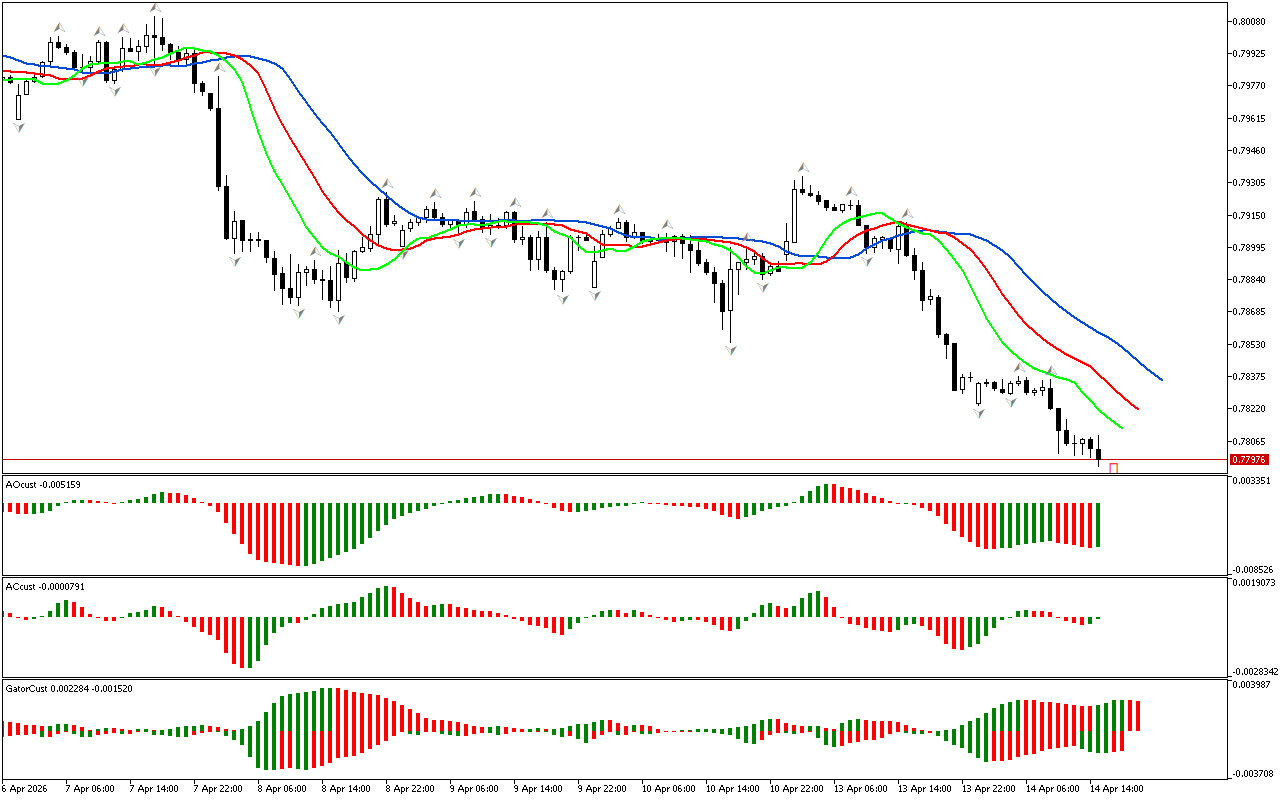Click the 0.80080 price axis label
Image resolution: width=1280 pixels, height=800 pixels.
tap(1251, 21)
